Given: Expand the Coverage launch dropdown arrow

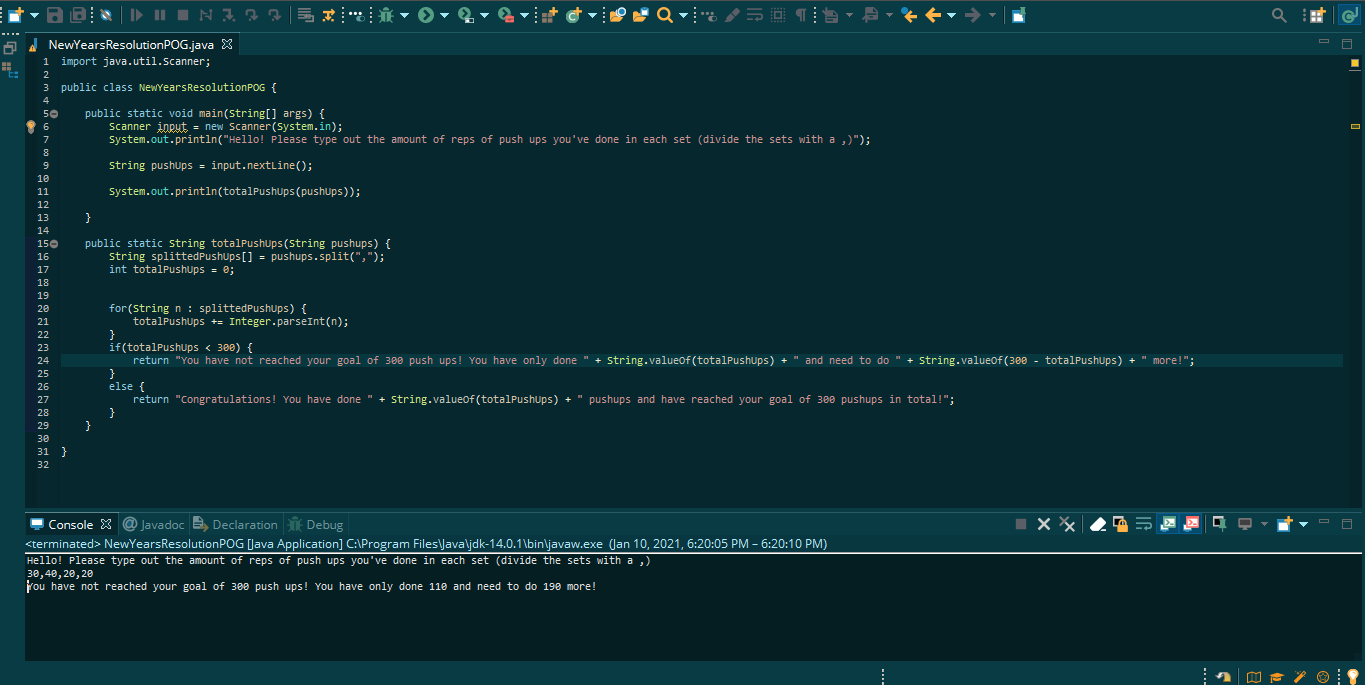Looking at the screenshot, I should pyautogui.click(x=484, y=15).
